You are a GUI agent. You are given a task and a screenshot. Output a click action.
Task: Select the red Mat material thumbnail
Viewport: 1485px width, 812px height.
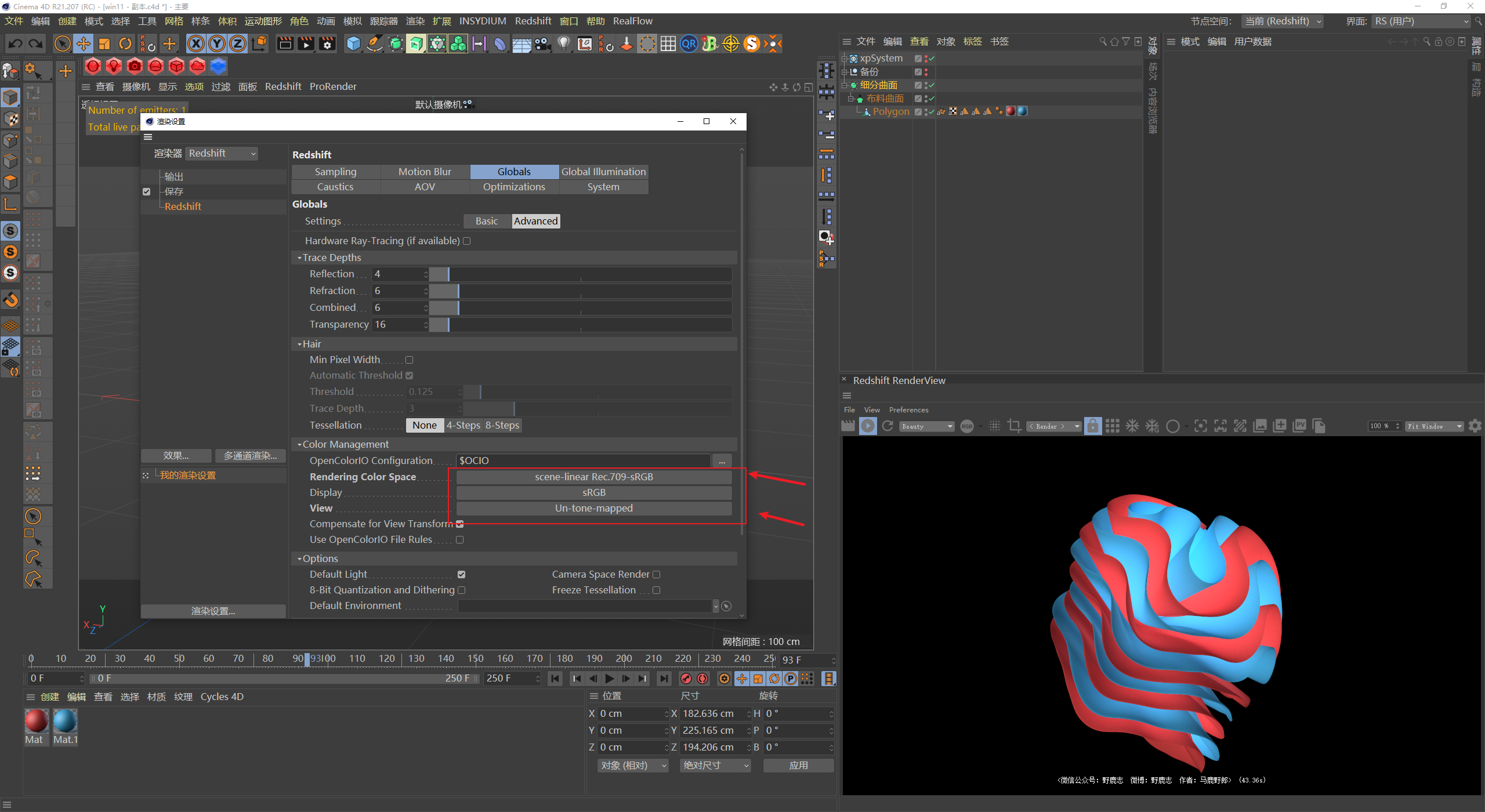point(36,722)
